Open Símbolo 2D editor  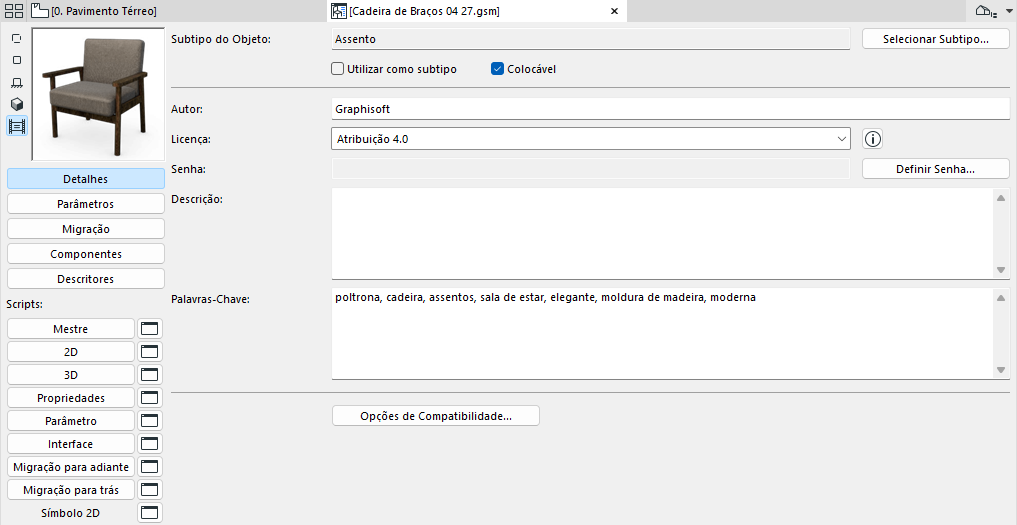tap(71, 513)
